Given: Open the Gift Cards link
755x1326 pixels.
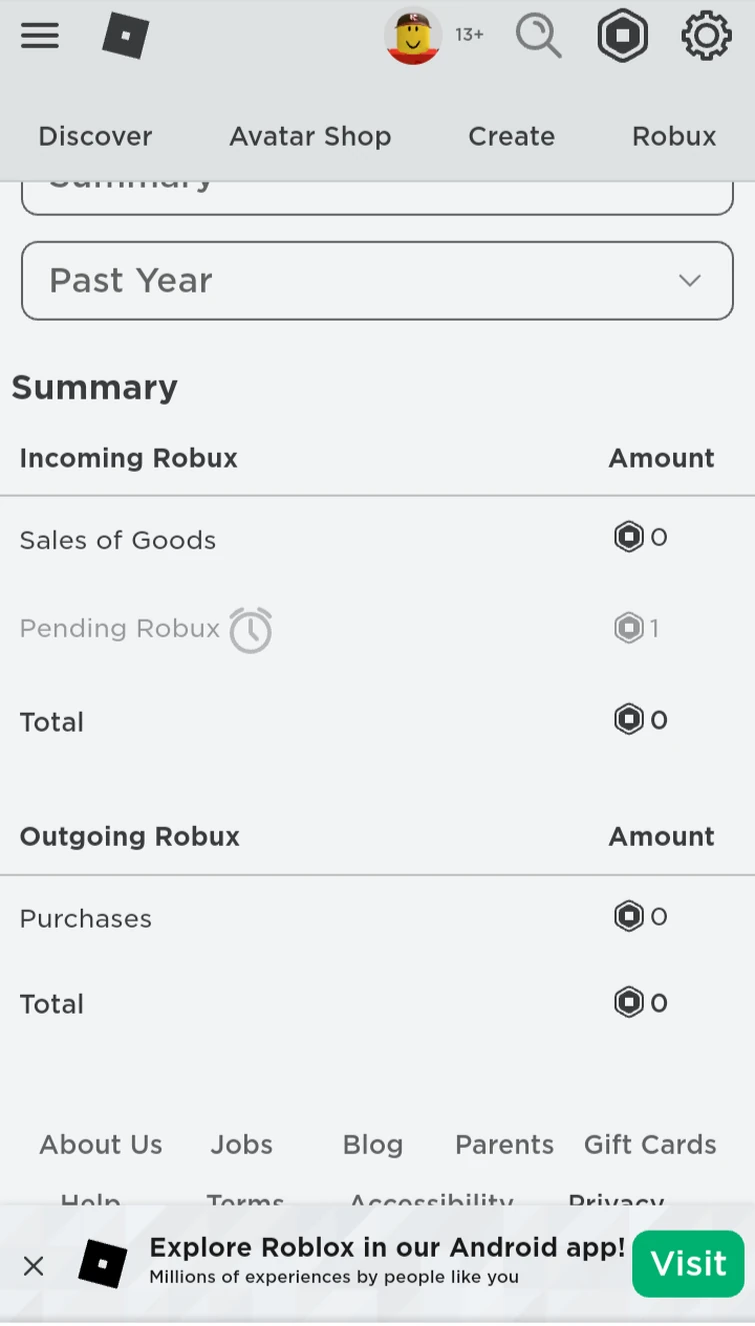Looking at the screenshot, I should (650, 1144).
